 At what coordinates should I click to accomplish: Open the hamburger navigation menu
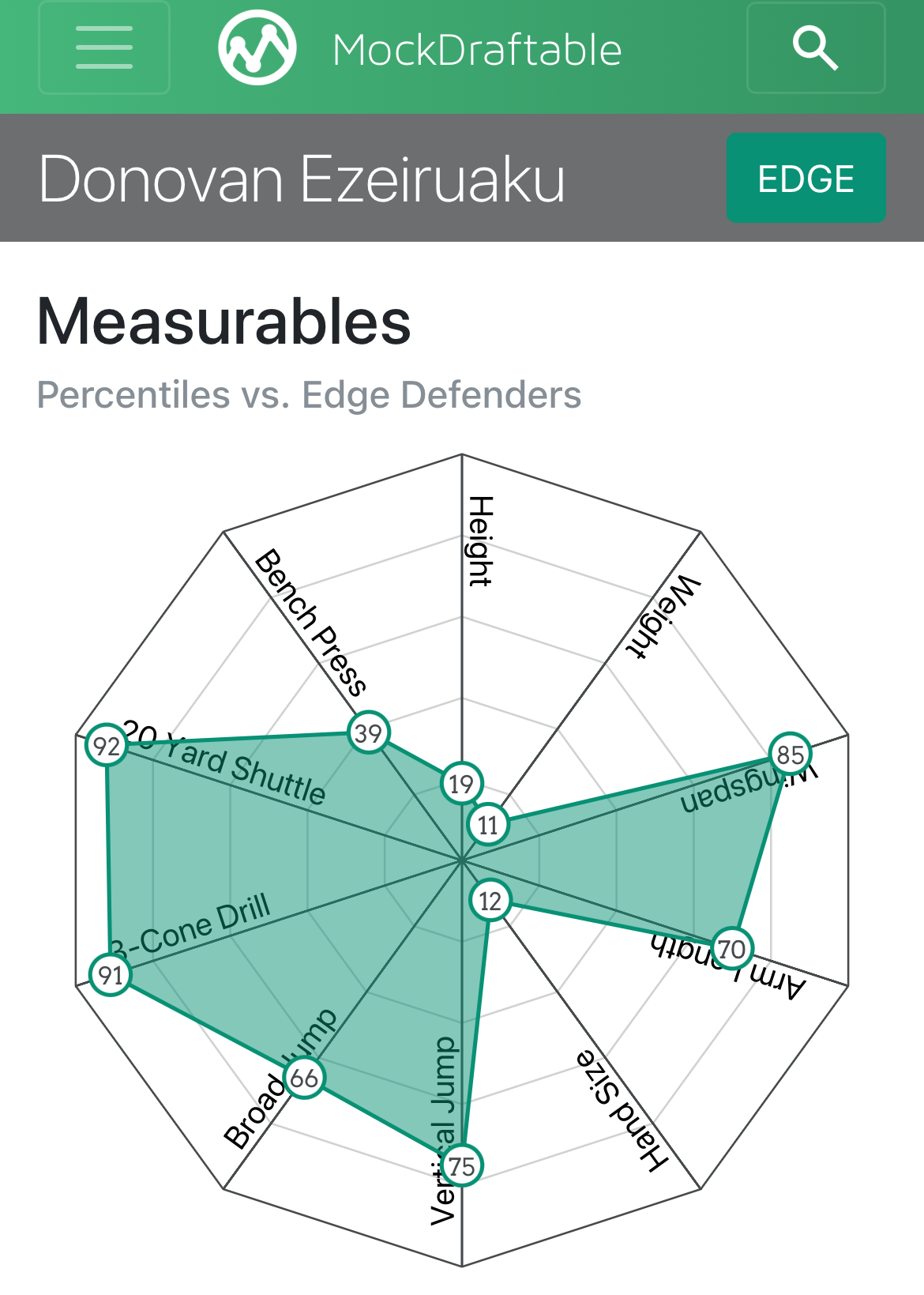click(x=104, y=48)
